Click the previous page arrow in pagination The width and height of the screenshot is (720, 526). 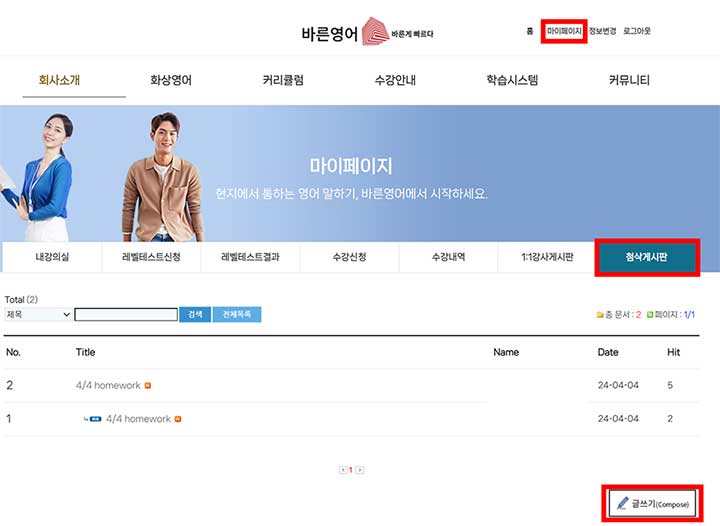coord(342,469)
